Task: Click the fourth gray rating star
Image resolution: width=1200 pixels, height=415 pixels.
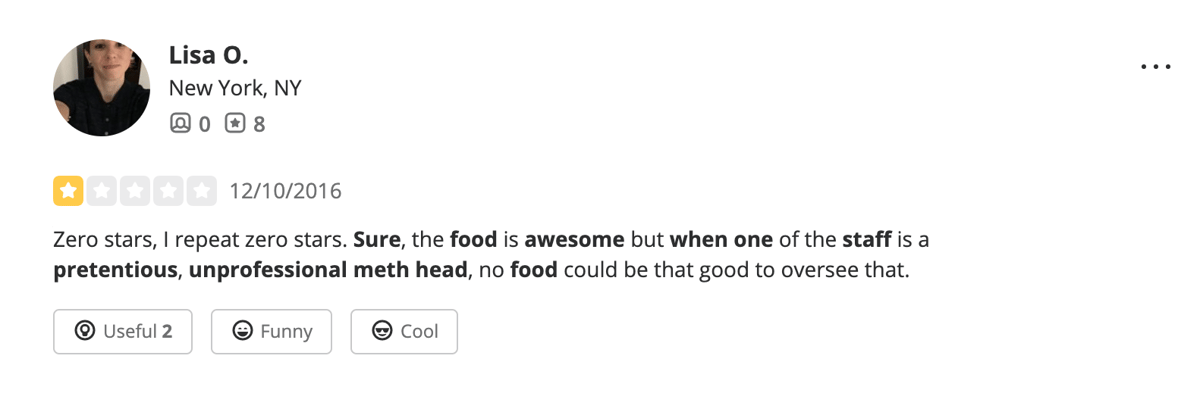Action: click(x=168, y=190)
